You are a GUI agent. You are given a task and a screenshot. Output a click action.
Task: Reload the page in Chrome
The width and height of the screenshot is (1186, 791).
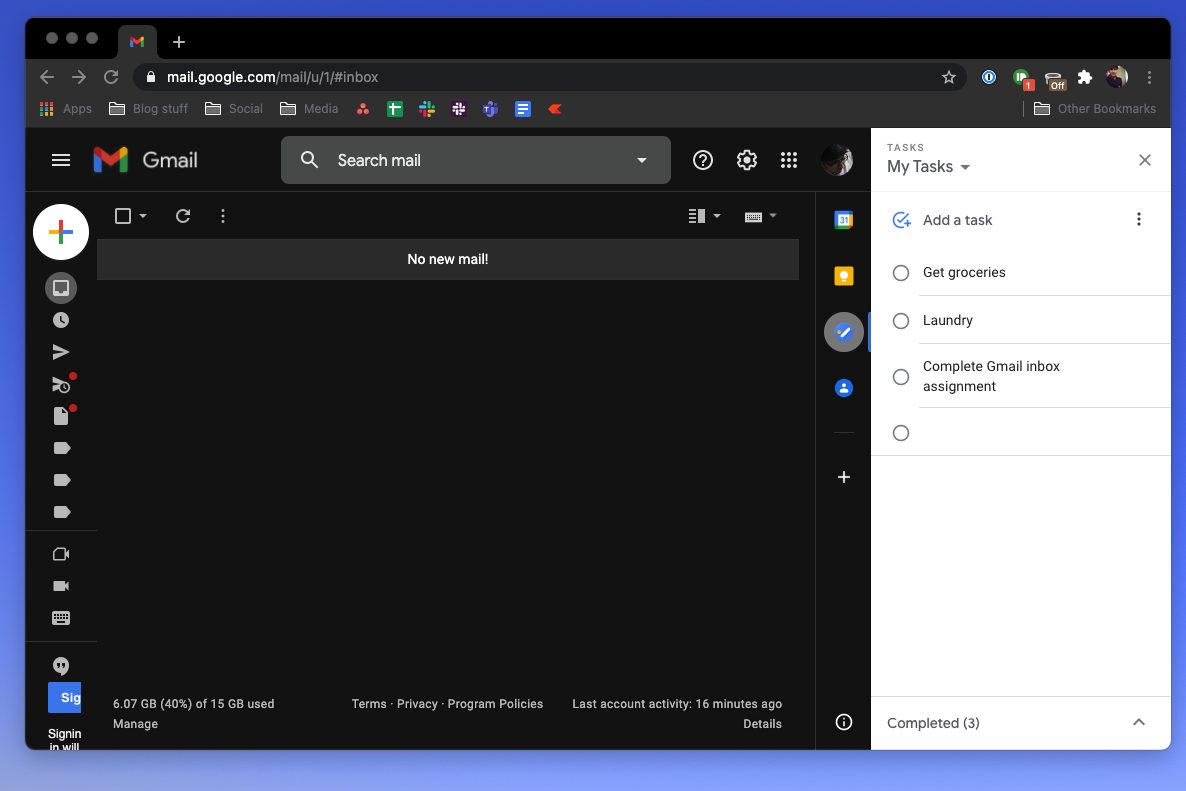click(x=111, y=77)
